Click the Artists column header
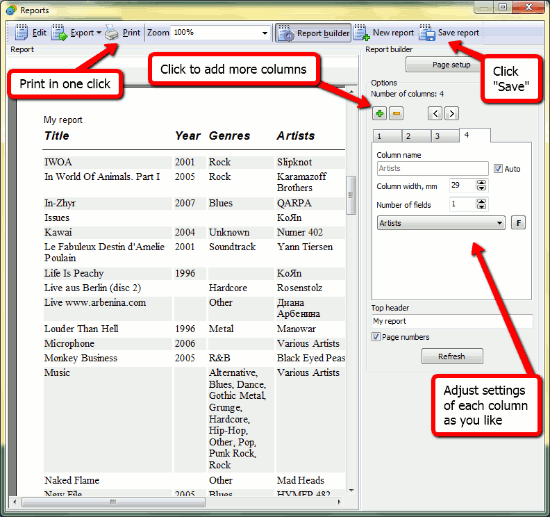Image resolution: width=550 pixels, height=517 pixels. point(296,136)
